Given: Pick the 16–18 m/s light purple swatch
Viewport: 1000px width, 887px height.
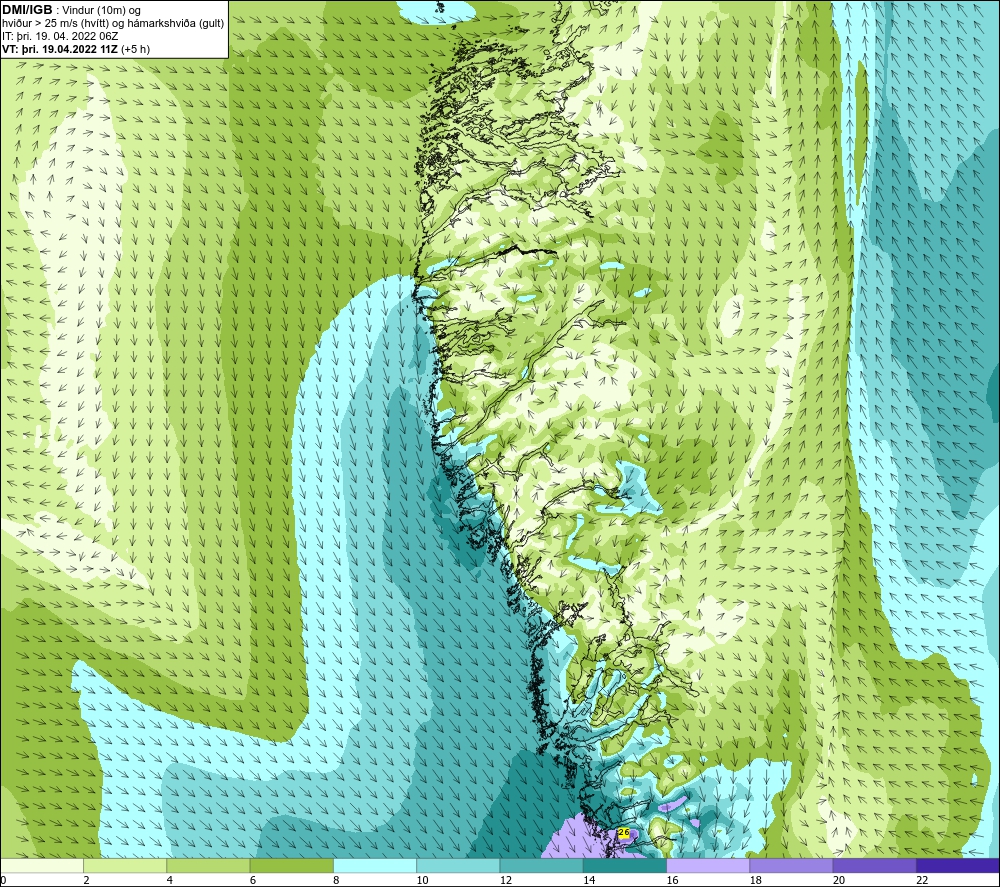Looking at the screenshot, I should click(x=708, y=865).
